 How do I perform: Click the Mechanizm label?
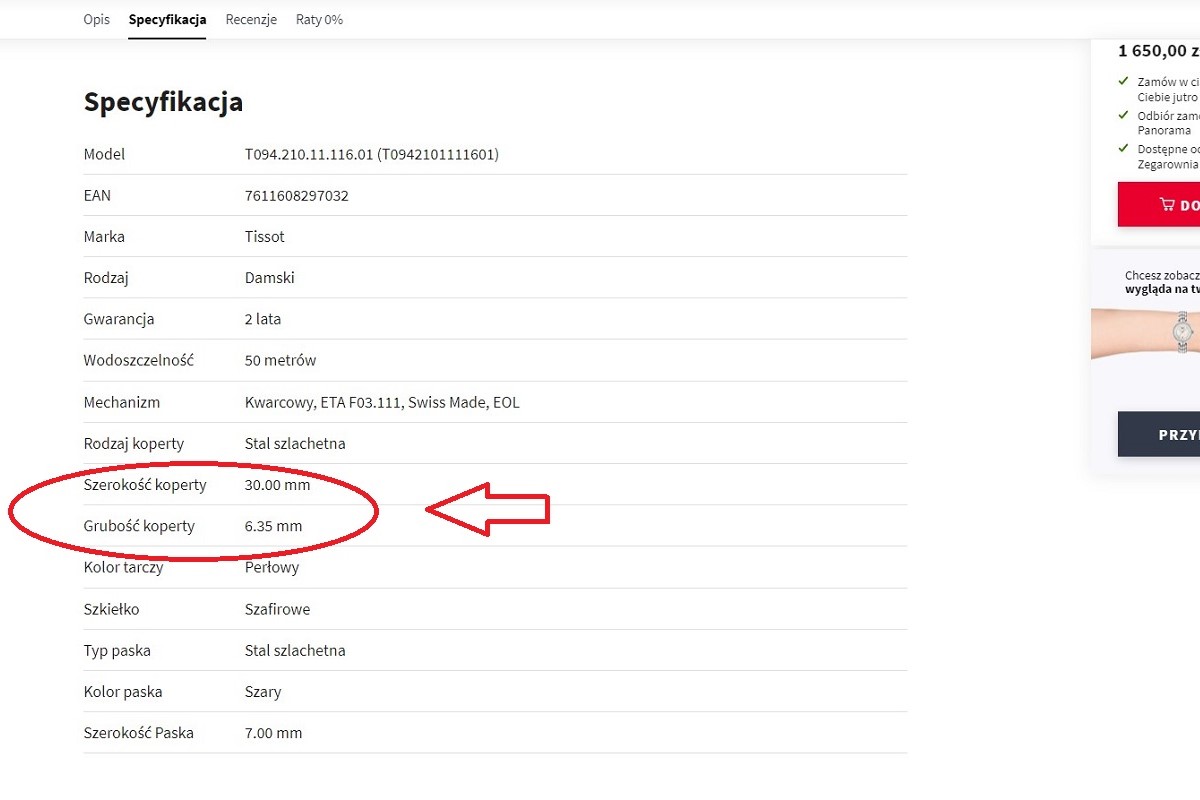tap(122, 402)
